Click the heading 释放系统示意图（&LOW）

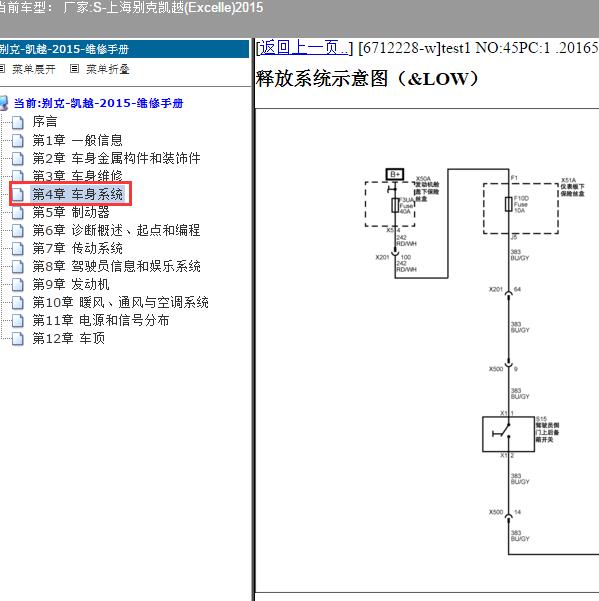tap(367, 79)
